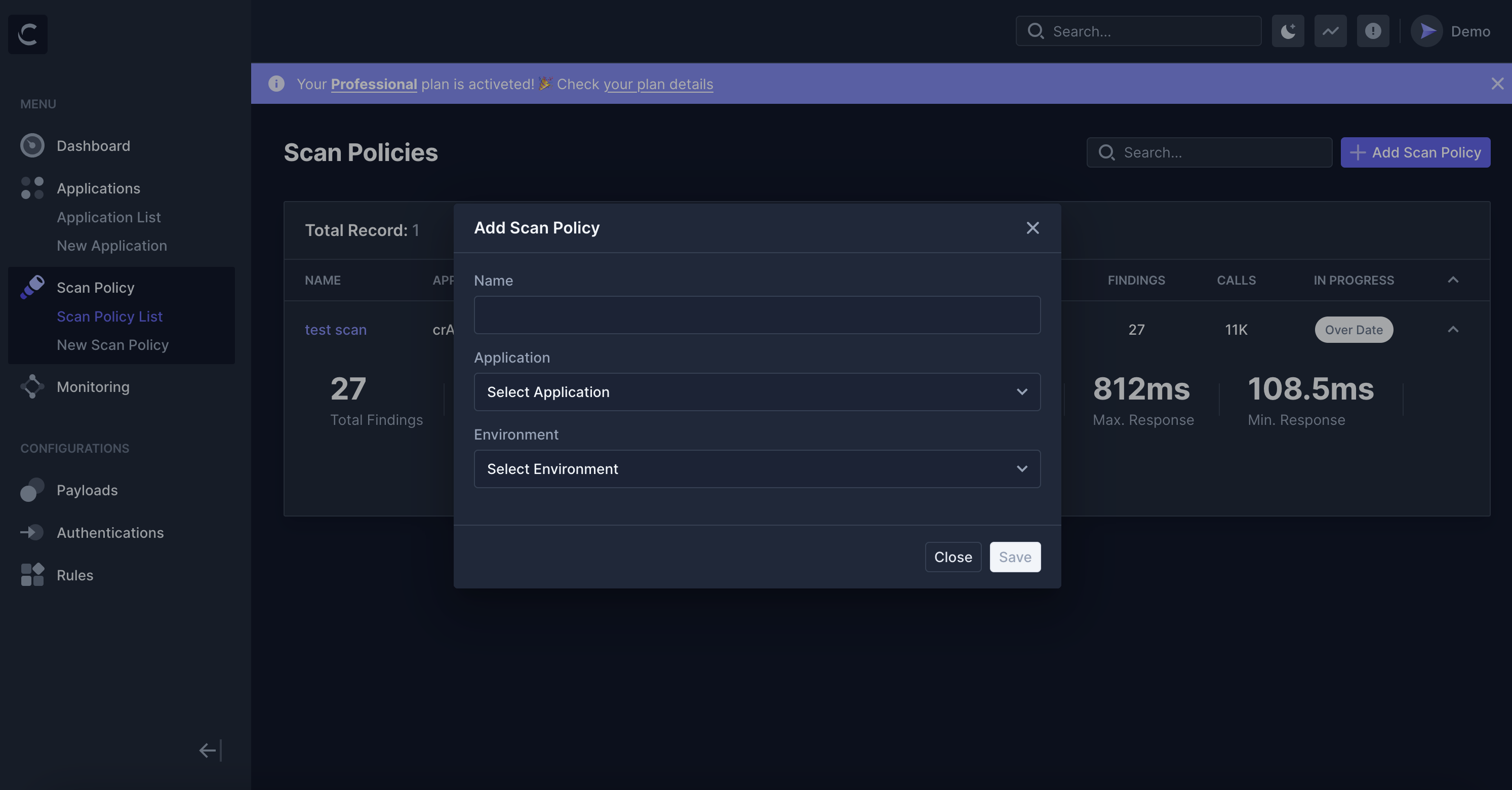Click the Dashboard gauge icon
1512x790 pixels.
pyautogui.click(x=32, y=145)
